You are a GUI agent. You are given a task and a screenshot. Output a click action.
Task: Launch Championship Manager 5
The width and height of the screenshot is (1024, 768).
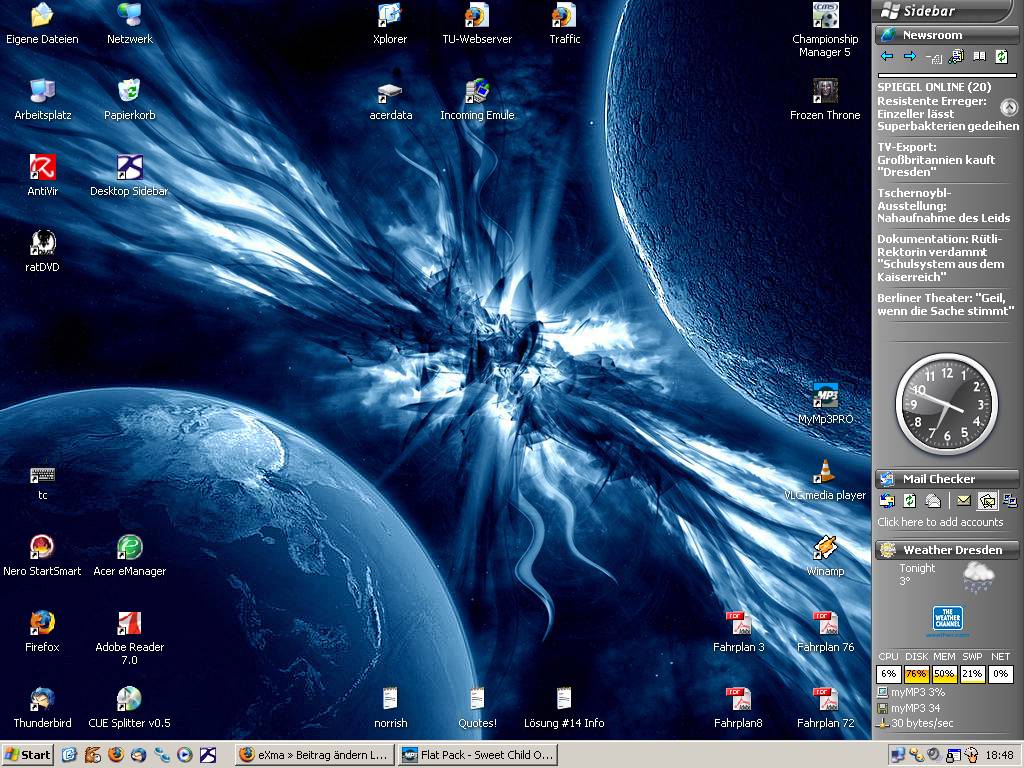pos(825,31)
